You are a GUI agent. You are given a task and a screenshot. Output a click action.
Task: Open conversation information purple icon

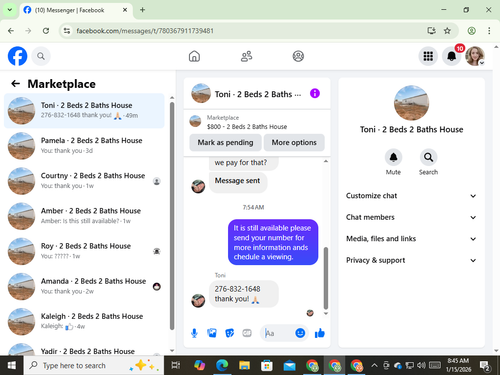click(x=315, y=93)
